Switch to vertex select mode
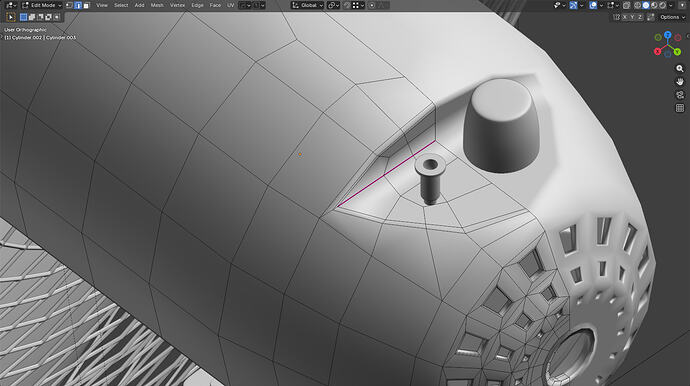This screenshot has height=386, width=690. (69, 5)
